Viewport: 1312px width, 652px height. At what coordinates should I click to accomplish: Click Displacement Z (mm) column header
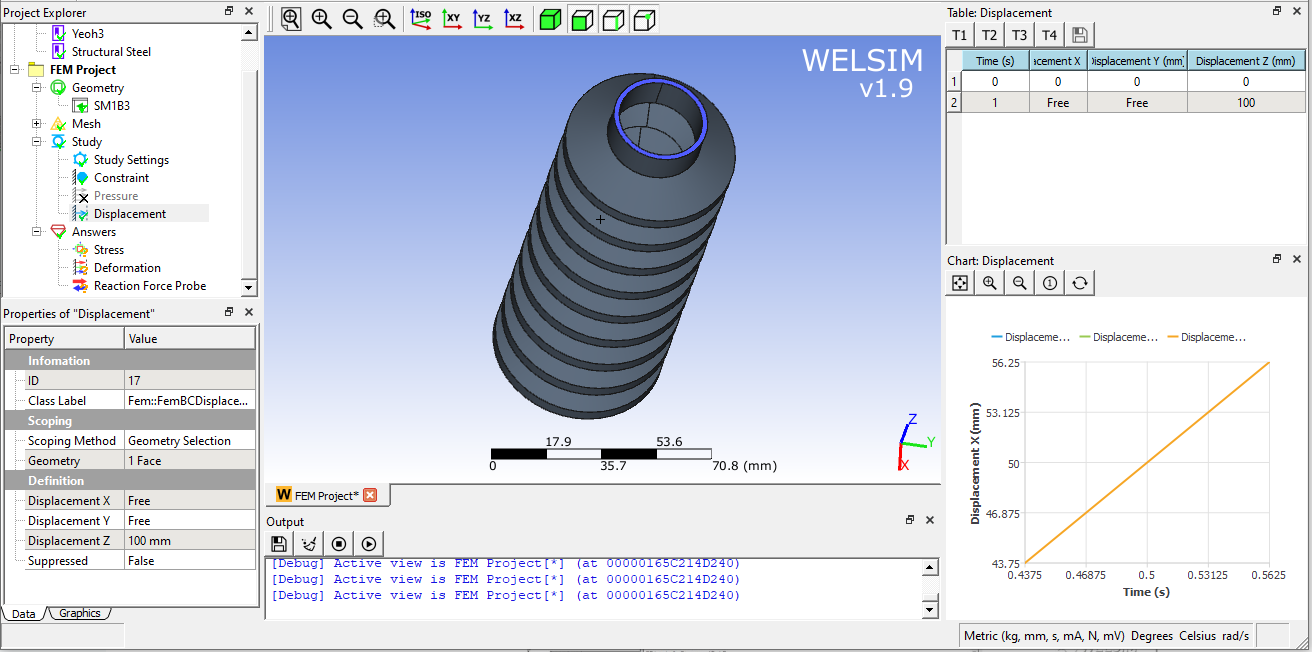pyautogui.click(x=1246, y=61)
